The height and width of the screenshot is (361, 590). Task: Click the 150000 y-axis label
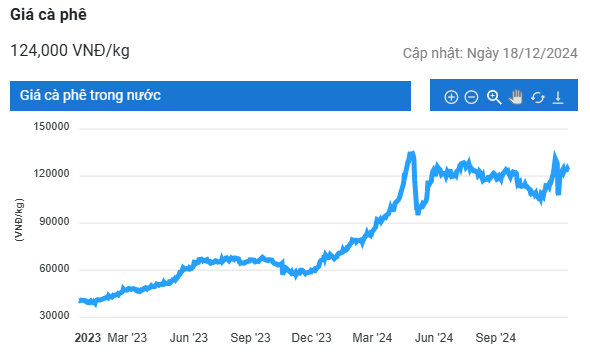(51, 126)
